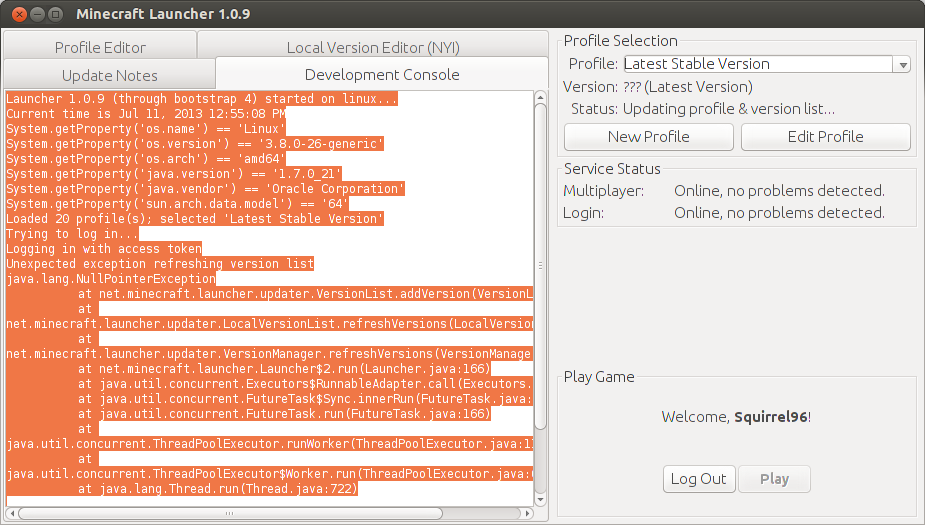This screenshot has height=525, width=925.
Task: Switch to Local Version Editor (NYI) tab
Action: point(373,47)
